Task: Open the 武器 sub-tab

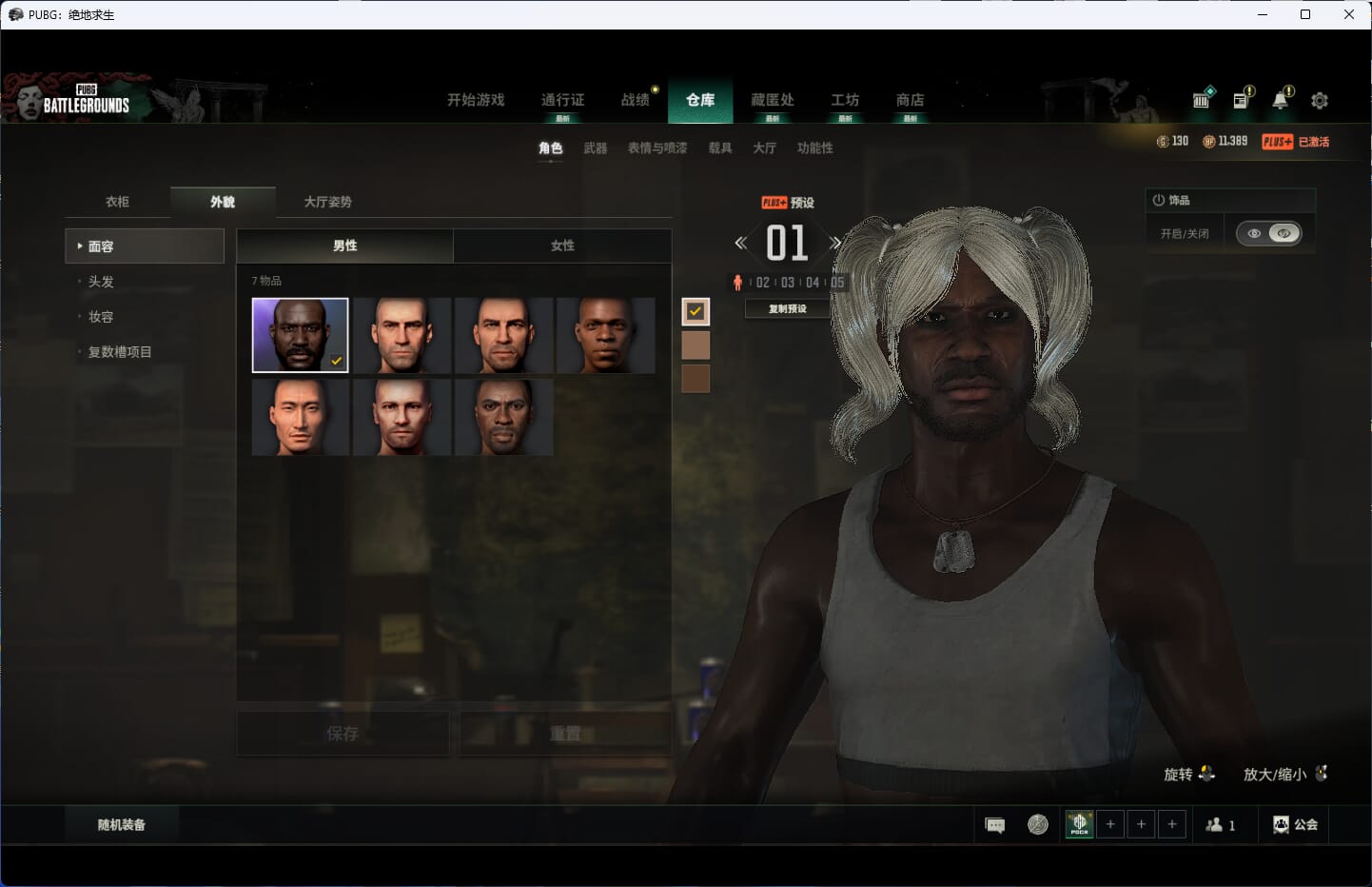Action: click(x=596, y=148)
